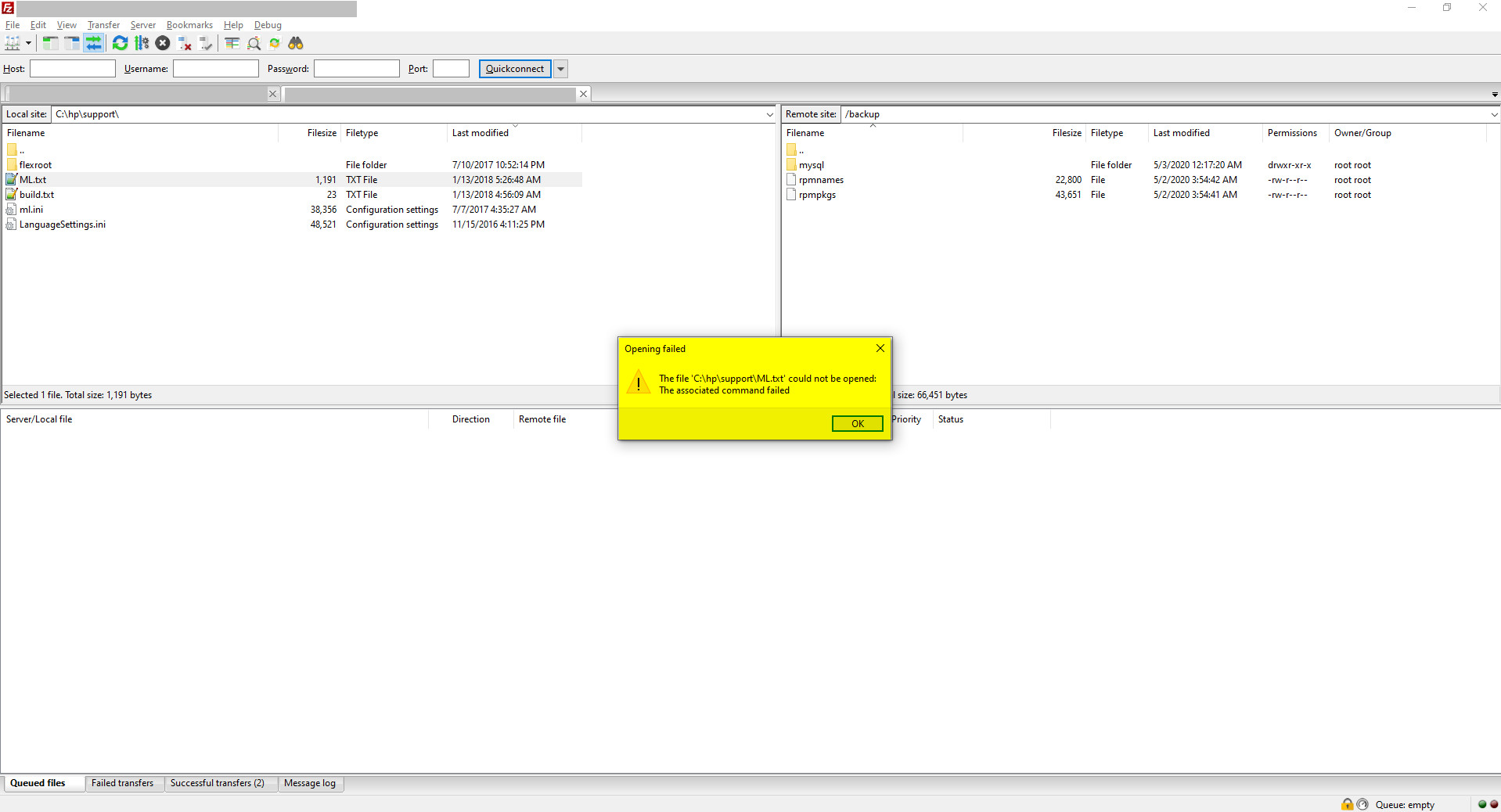Select the remote rpmpkgs file icon

(791, 195)
